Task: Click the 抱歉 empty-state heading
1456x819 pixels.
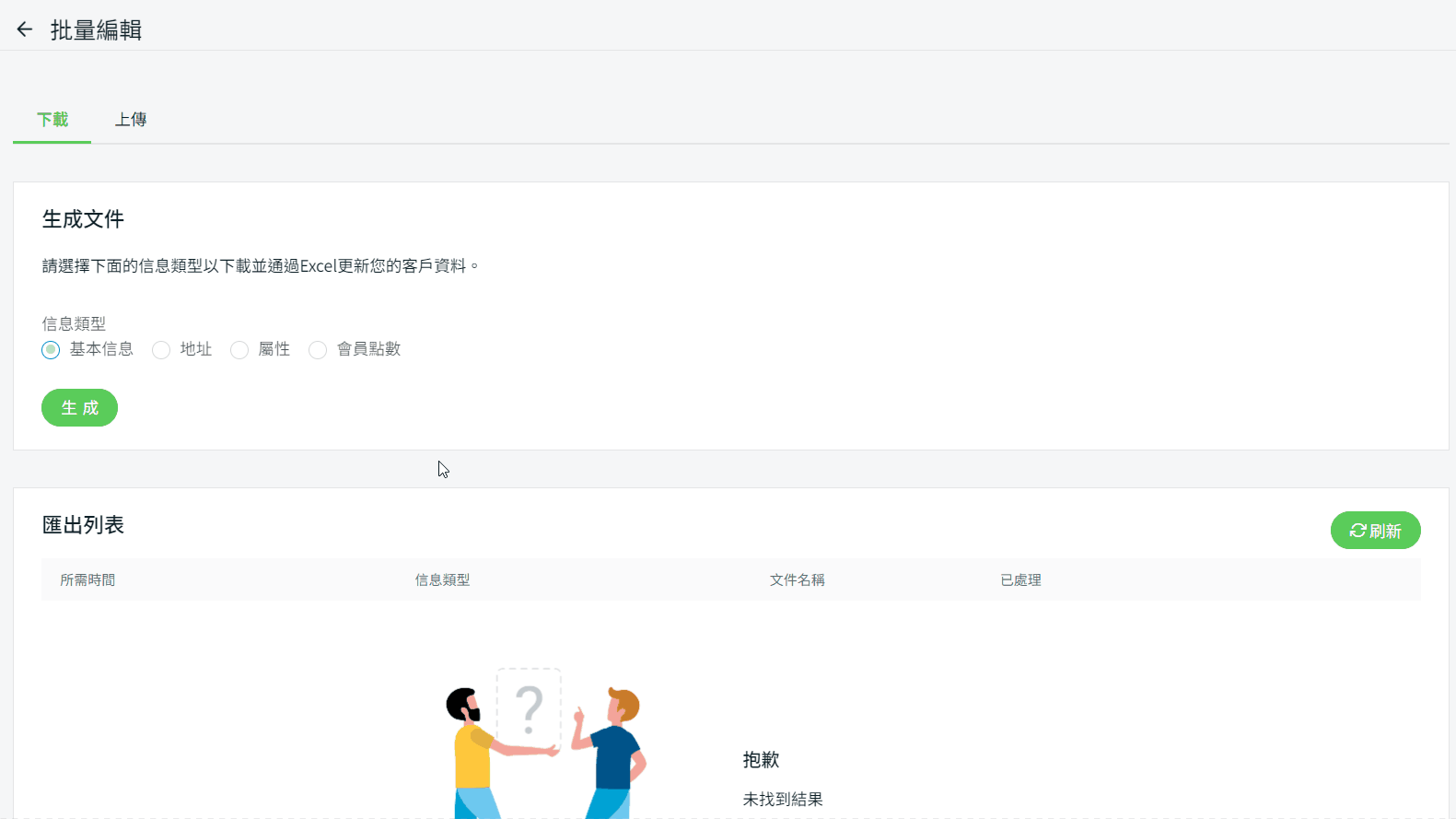Action: point(761,760)
